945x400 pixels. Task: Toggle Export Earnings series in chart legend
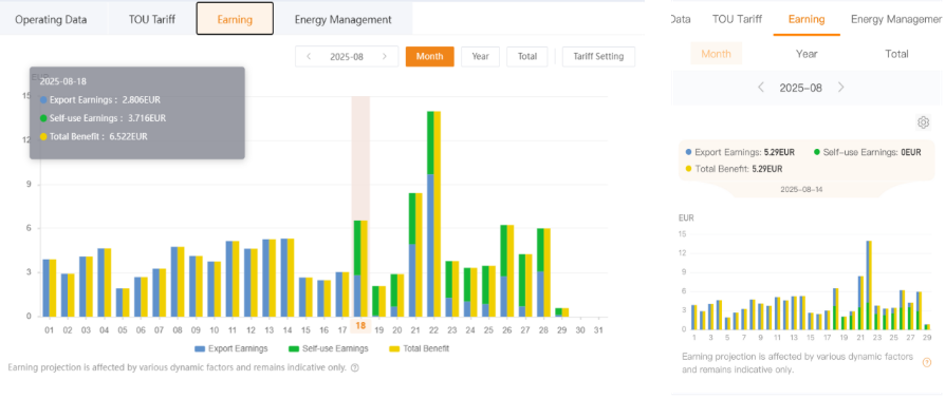pos(233,348)
